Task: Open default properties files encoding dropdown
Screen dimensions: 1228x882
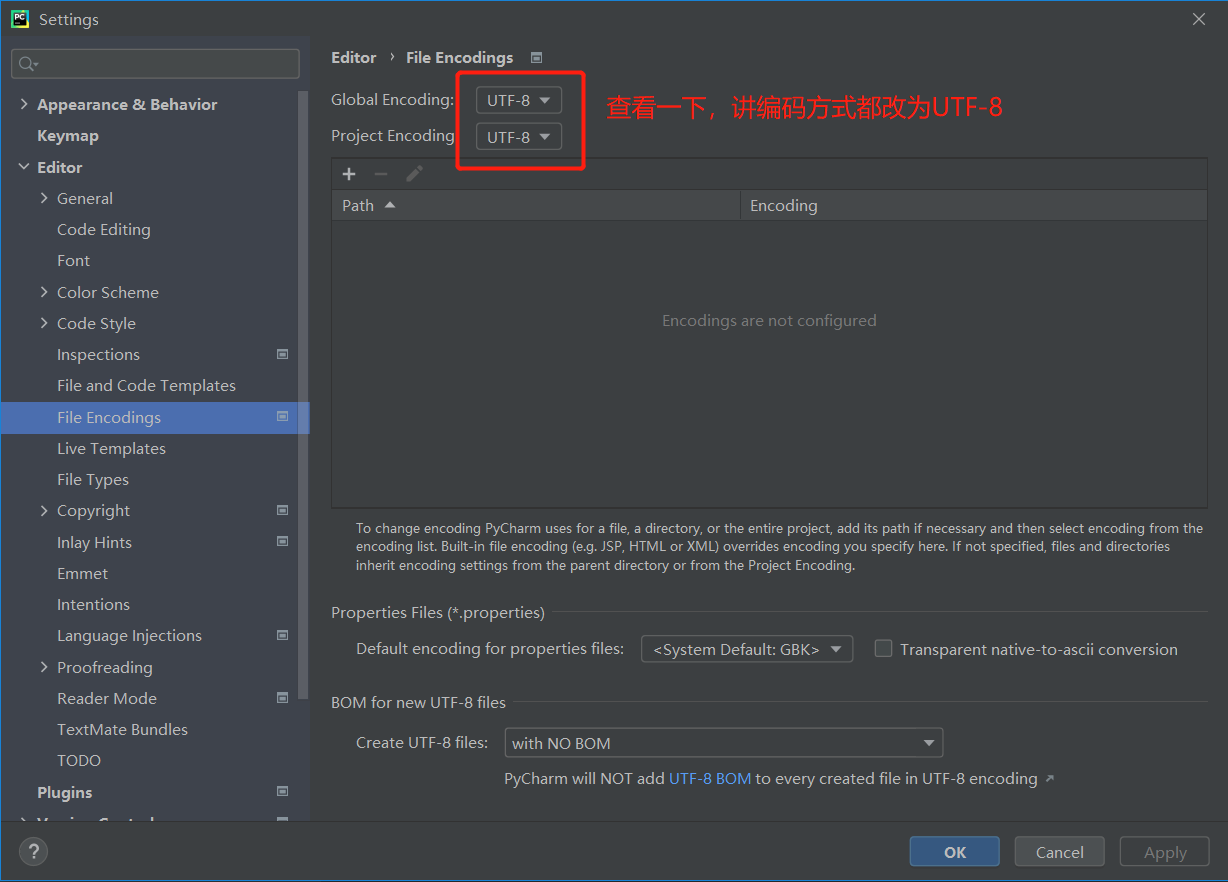Action: click(747, 649)
